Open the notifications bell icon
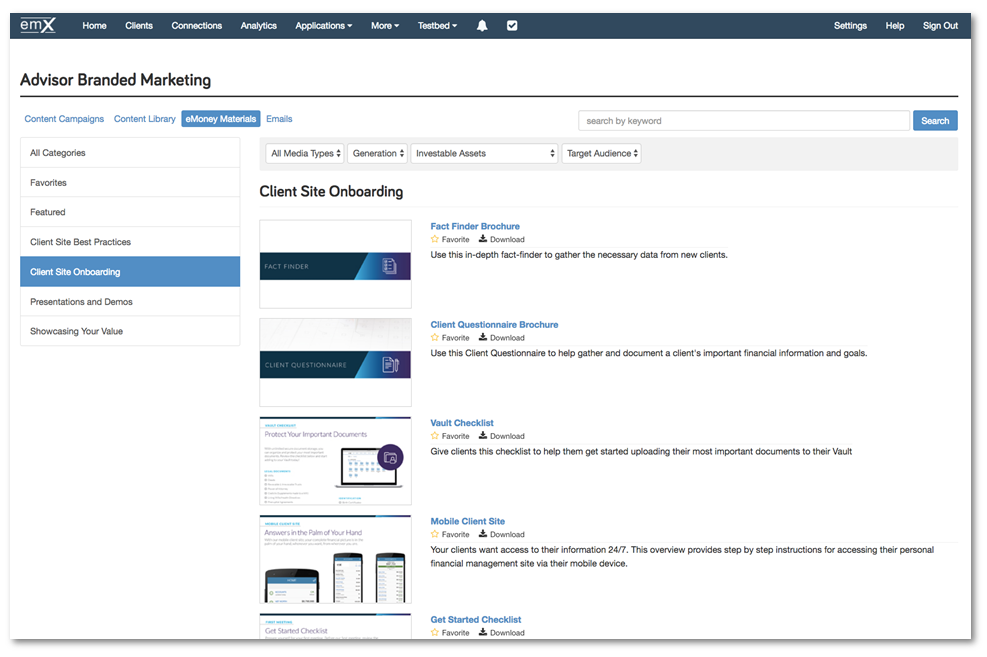 click(482, 26)
